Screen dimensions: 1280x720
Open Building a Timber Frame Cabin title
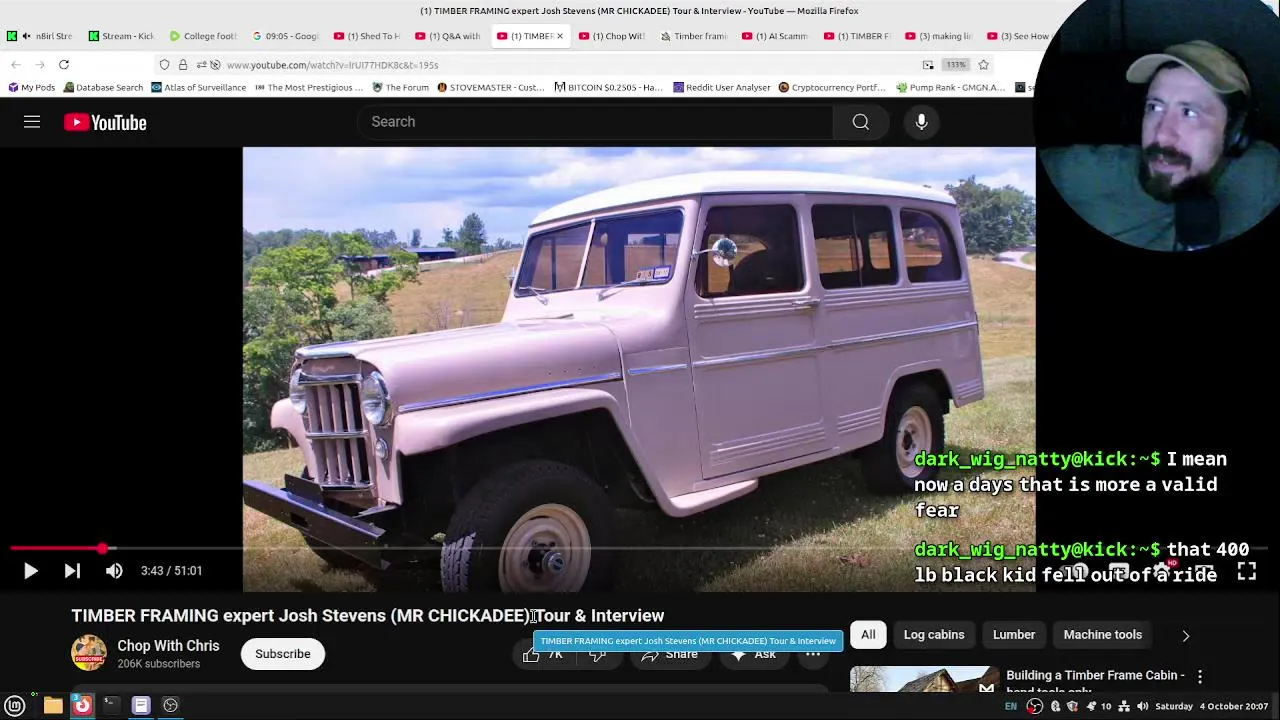[x=1095, y=679]
